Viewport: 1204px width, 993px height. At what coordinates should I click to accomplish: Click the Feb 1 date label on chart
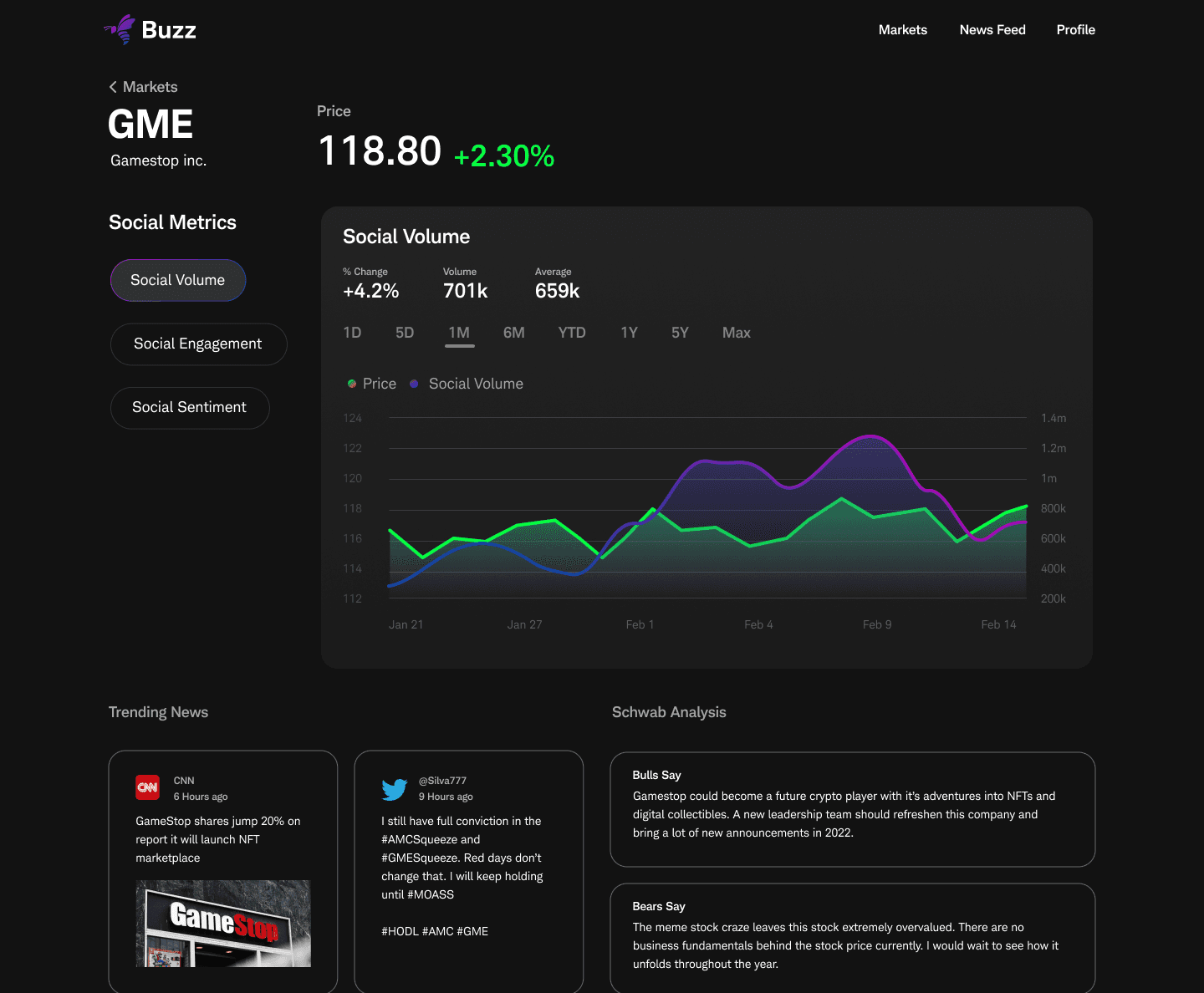pyautogui.click(x=640, y=624)
